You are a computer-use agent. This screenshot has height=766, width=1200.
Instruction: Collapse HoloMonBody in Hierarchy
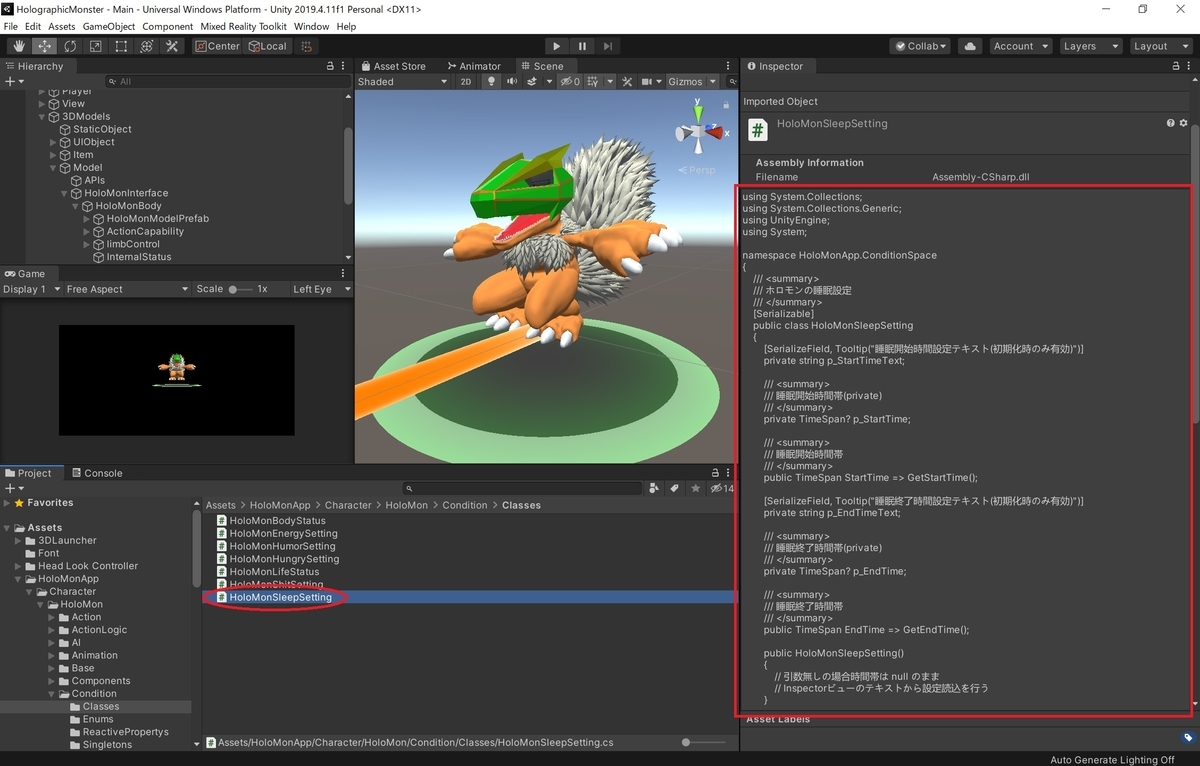[x=76, y=206]
